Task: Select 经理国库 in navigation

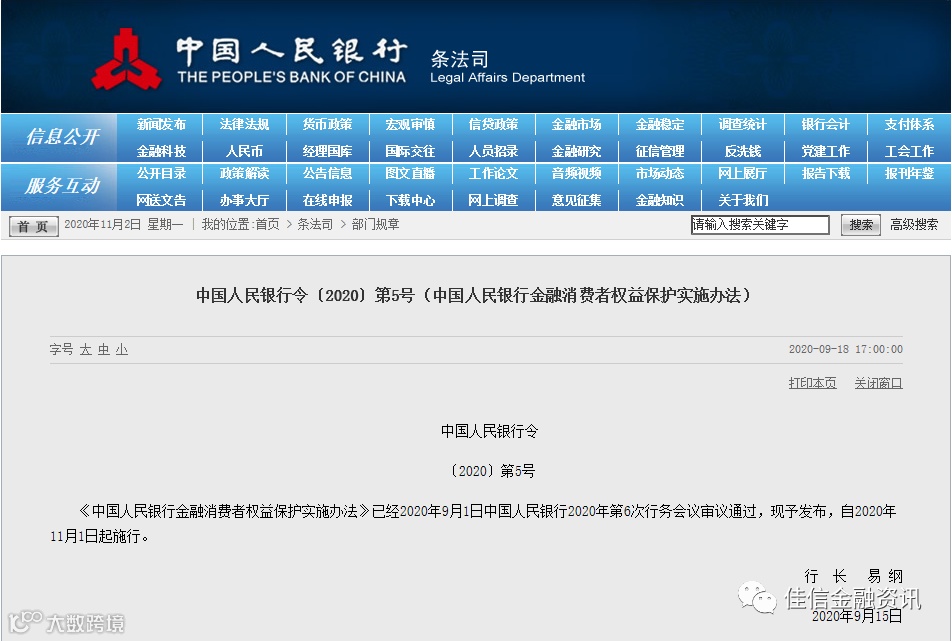Action: (327, 151)
